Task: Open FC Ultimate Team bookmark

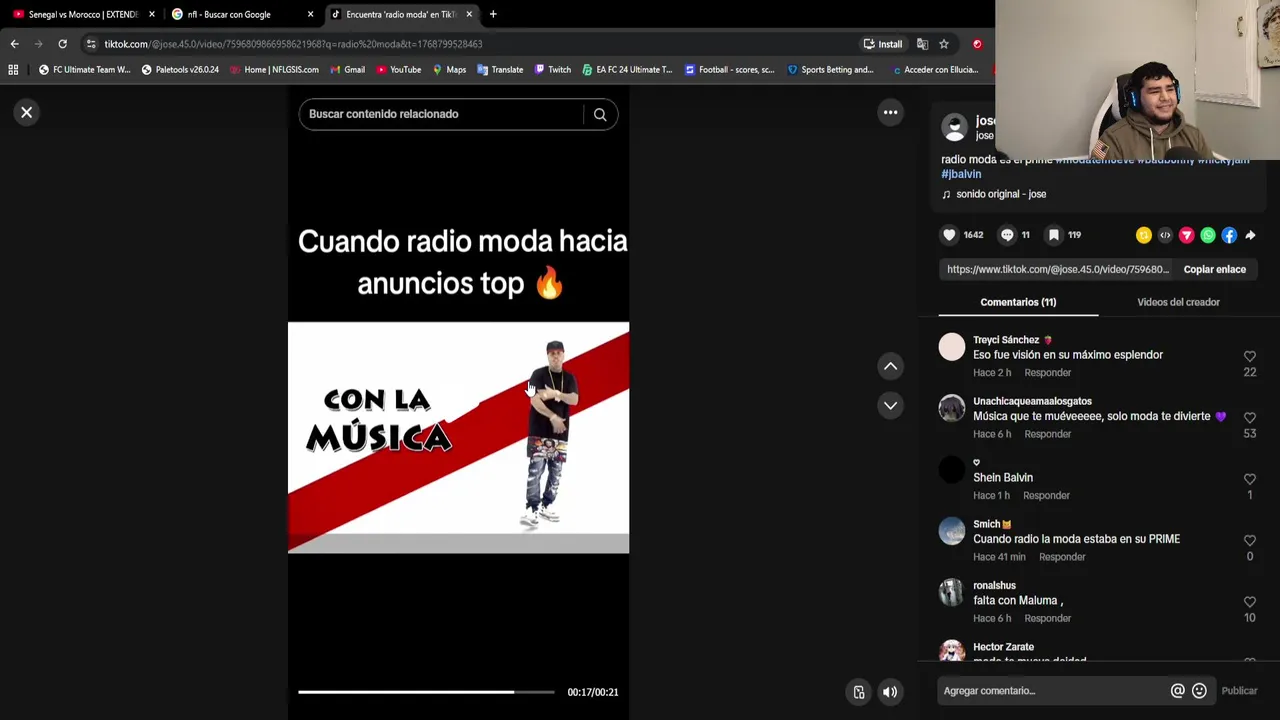Action: click(x=85, y=70)
